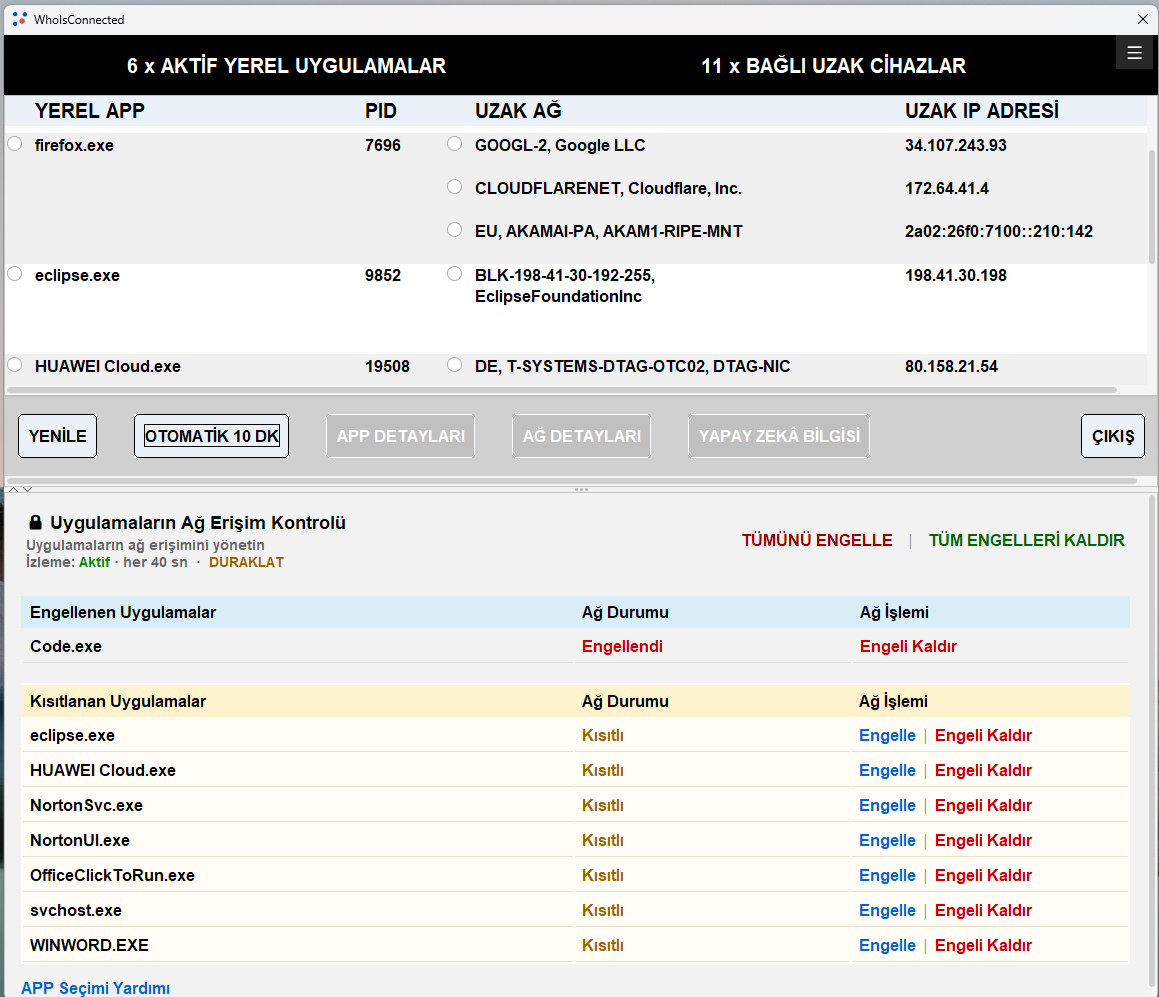Click the IP address 80.158.21.54
Image resolution: width=1159 pixels, height=997 pixels.
pyautogui.click(x=951, y=367)
